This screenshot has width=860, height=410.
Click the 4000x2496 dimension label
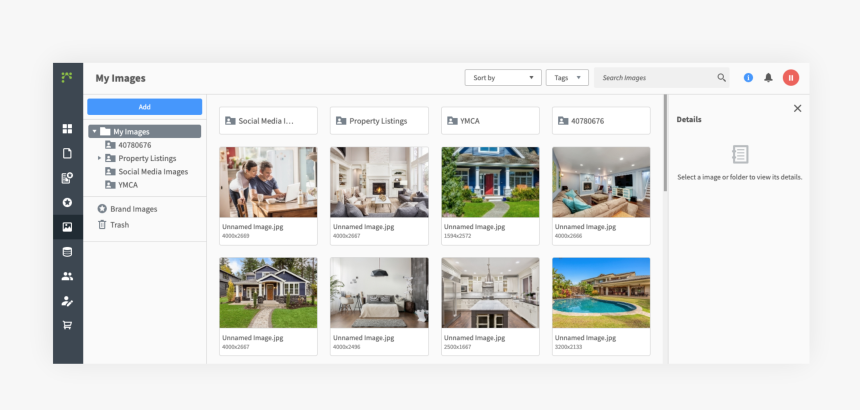[x=348, y=347]
